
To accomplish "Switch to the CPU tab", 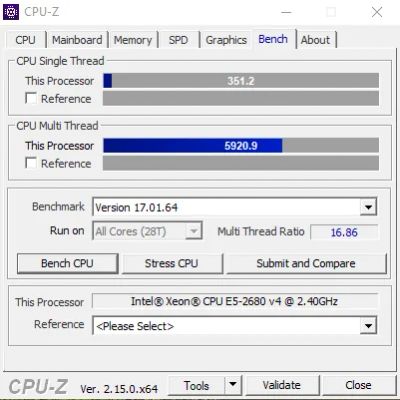I will click(x=25, y=40).
